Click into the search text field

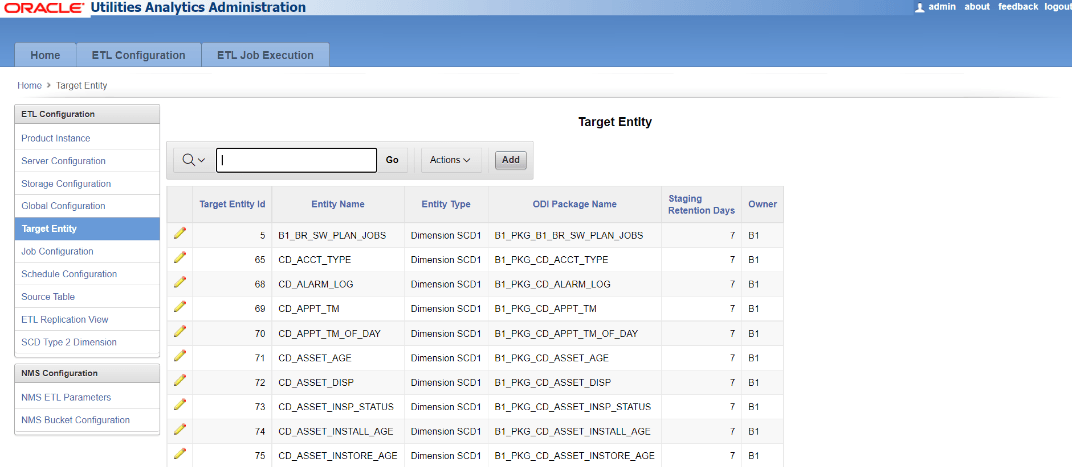pyautogui.click(x=297, y=160)
